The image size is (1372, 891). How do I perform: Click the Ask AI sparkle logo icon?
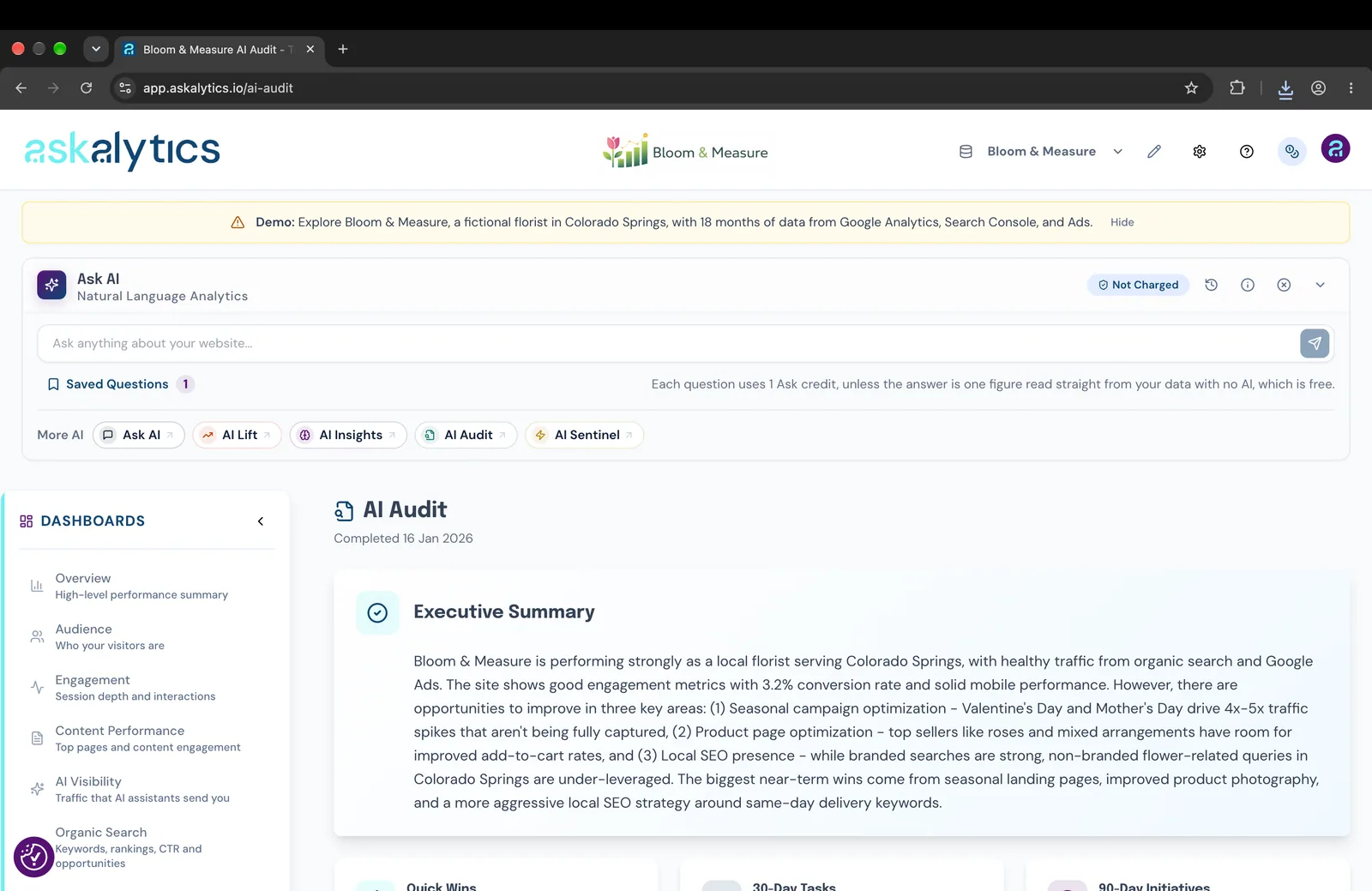51,285
